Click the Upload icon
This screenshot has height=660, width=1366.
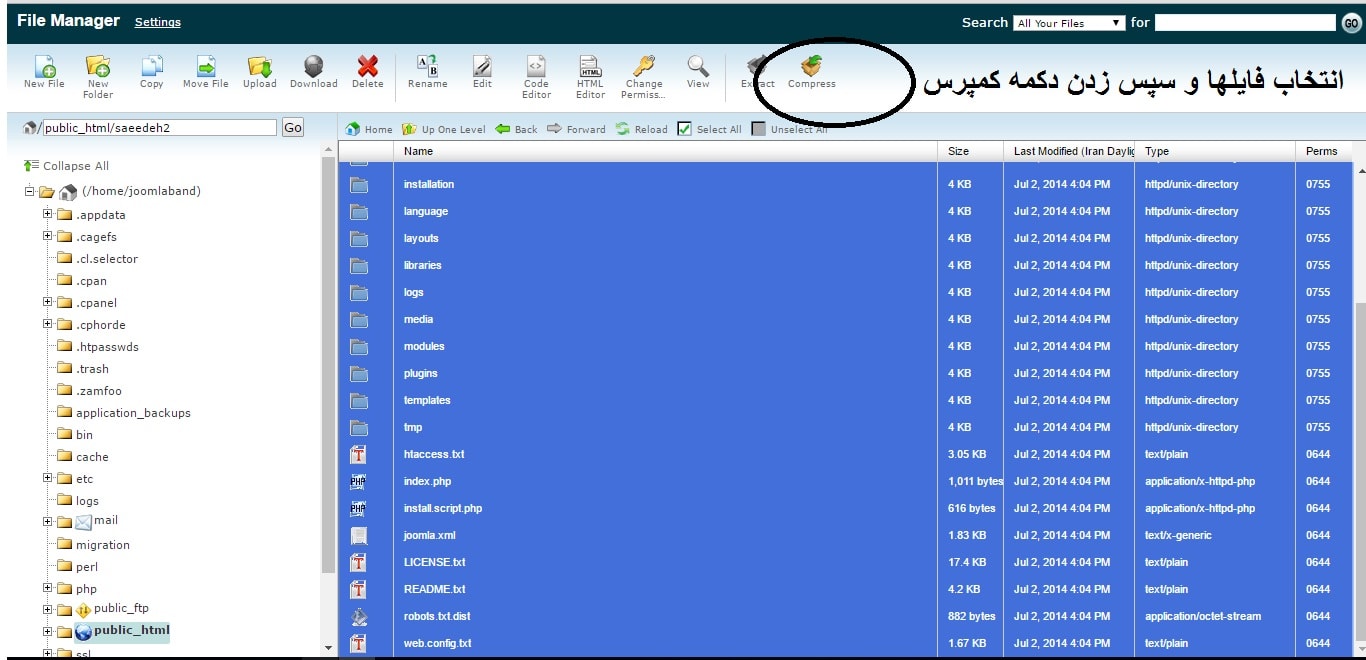pos(259,70)
